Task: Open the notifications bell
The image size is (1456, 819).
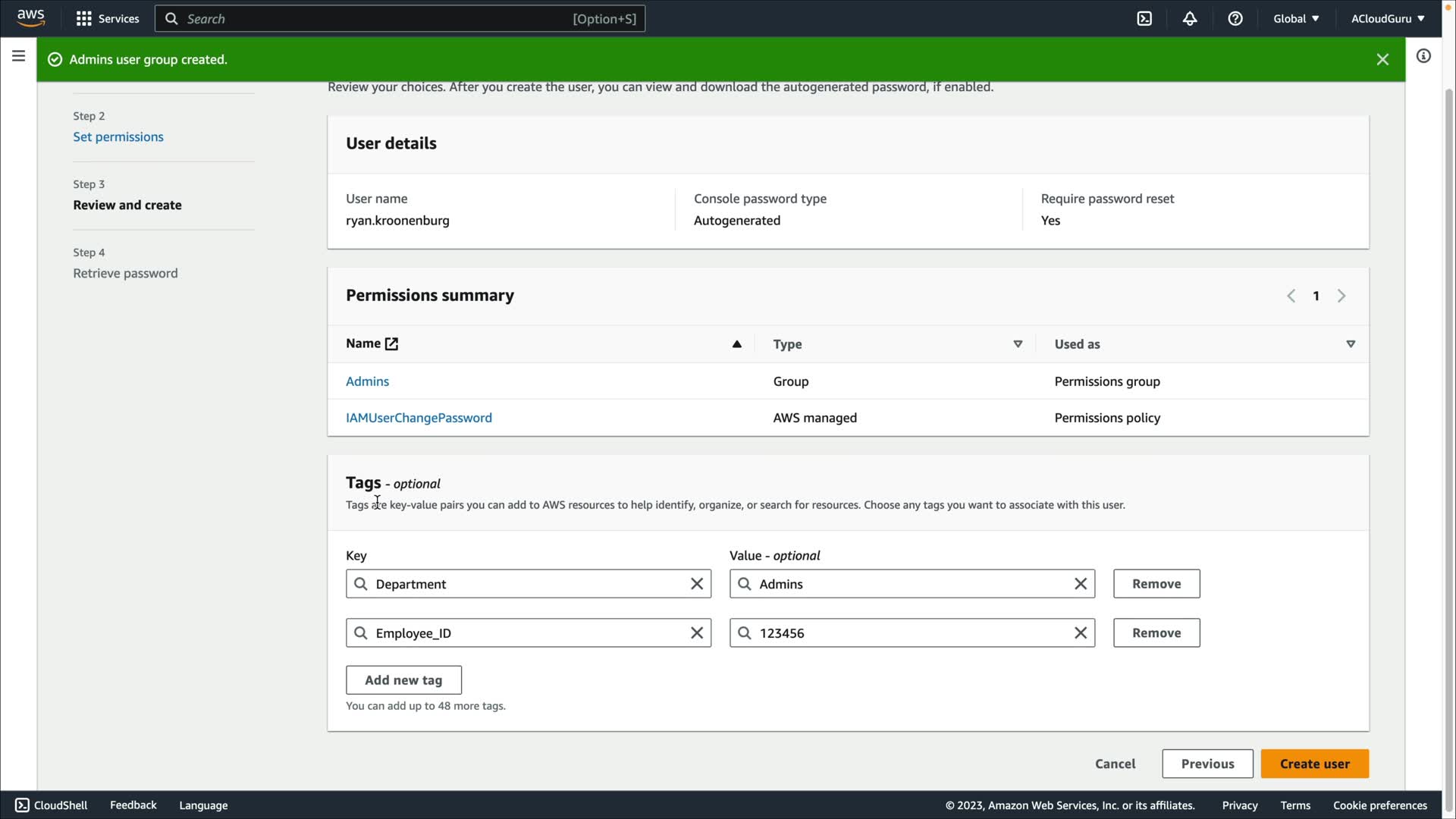Action: click(x=1190, y=19)
